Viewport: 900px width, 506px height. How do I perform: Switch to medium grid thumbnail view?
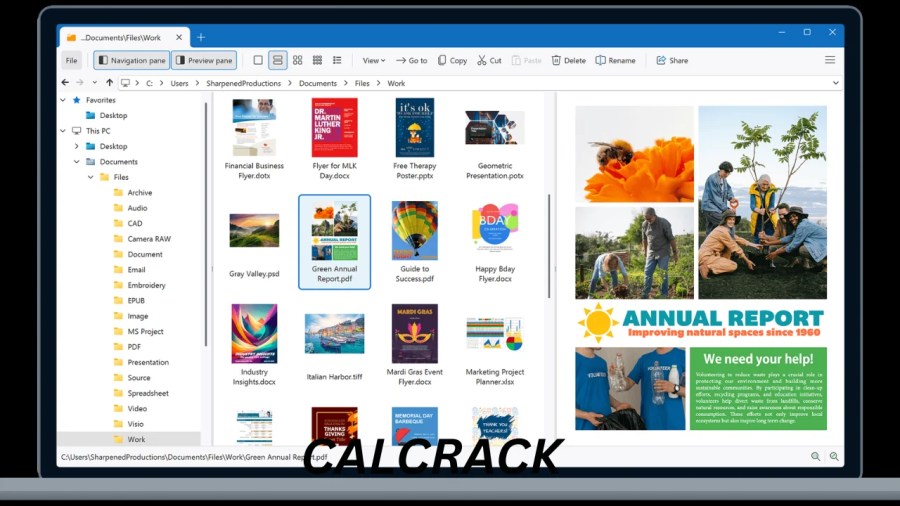pos(297,60)
